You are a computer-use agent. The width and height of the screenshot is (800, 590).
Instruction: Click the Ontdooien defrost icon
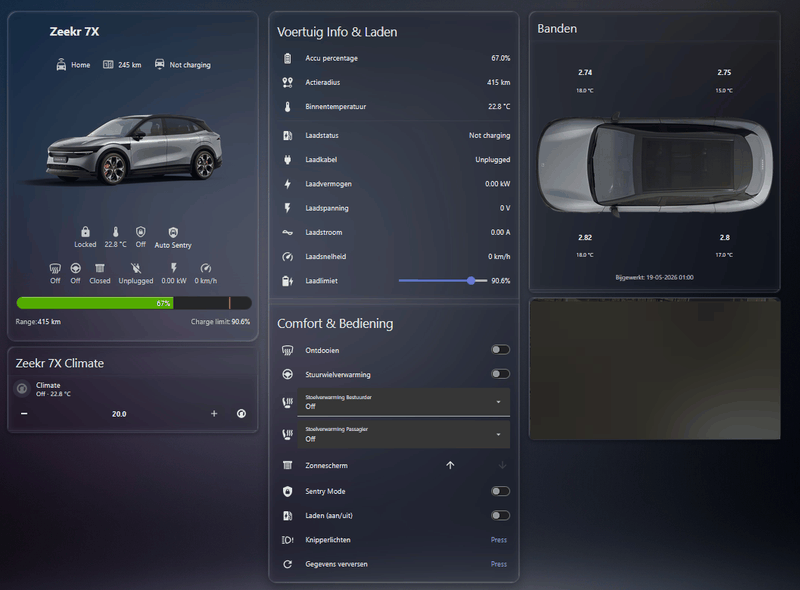(x=288, y=350)
